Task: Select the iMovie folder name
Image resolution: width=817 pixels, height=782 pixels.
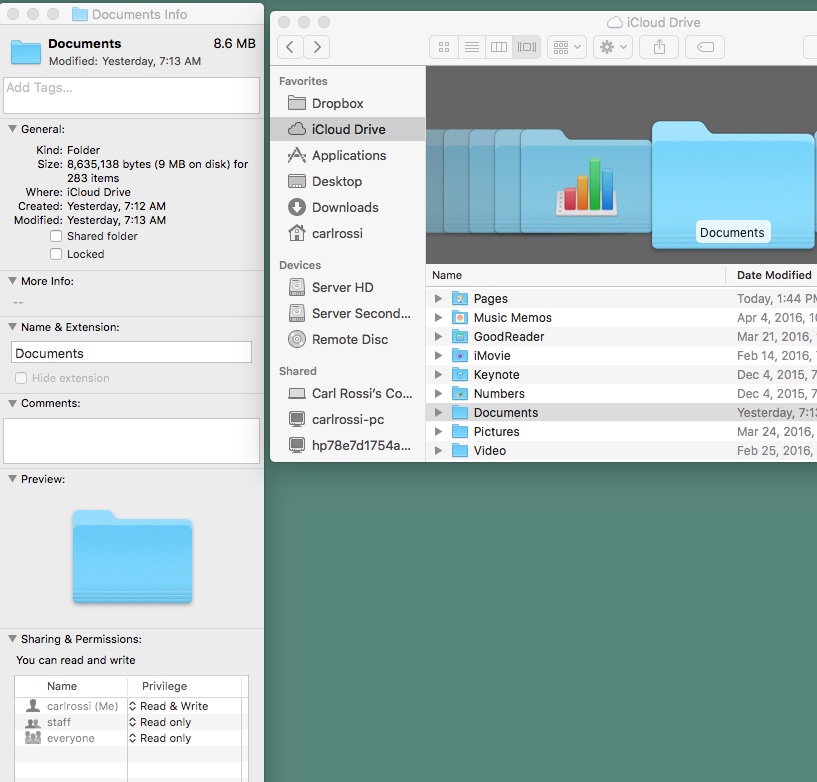Action: click(492, 355)
